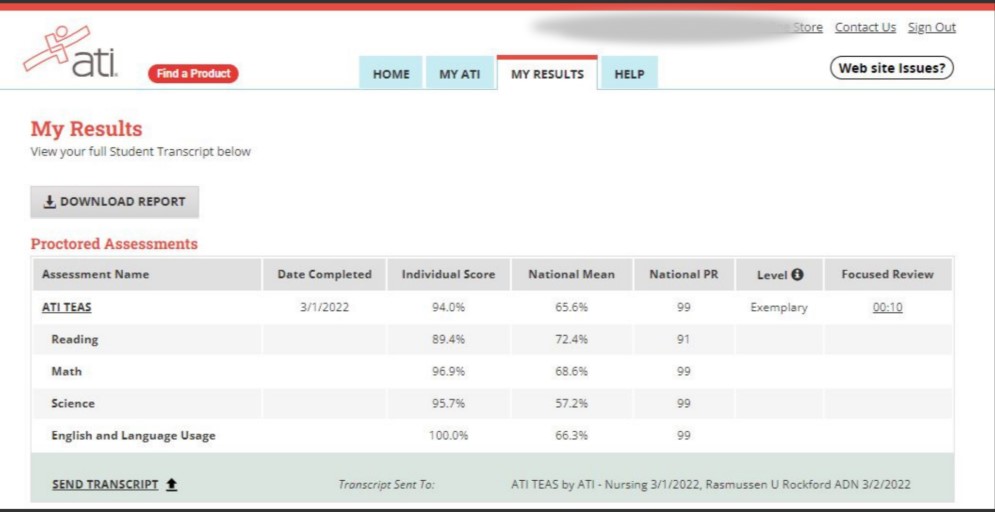The image size is (995, 512).
Task: Open the Store link
Action: pyautogui.click(x=808, y=27)
